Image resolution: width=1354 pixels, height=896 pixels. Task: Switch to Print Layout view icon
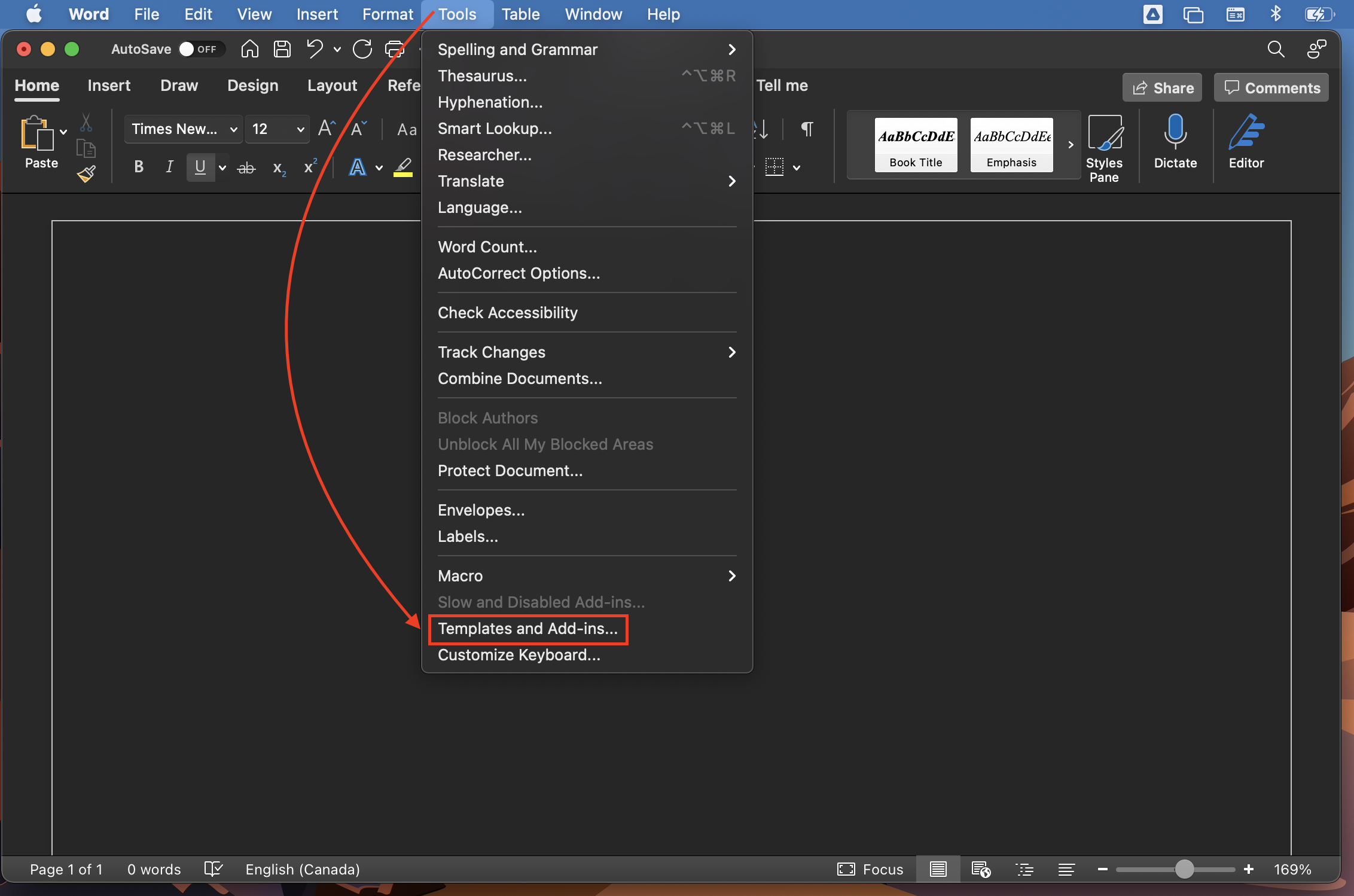(x=938, y=869)
